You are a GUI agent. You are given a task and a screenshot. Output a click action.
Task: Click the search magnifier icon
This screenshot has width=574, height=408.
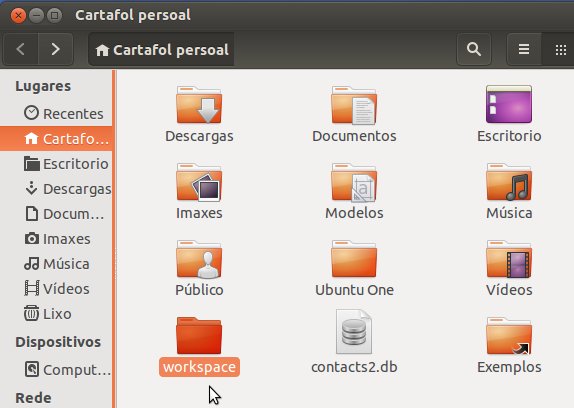click(474, 49)
